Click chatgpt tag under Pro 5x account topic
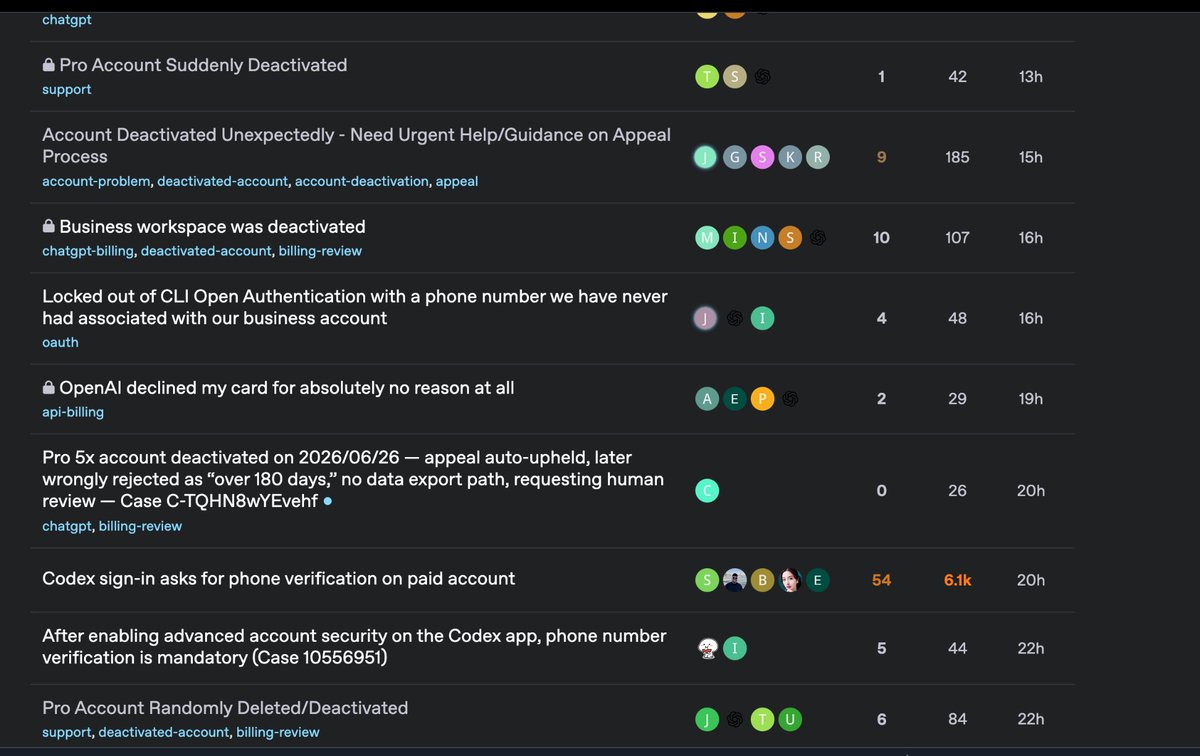 [66, 526]
